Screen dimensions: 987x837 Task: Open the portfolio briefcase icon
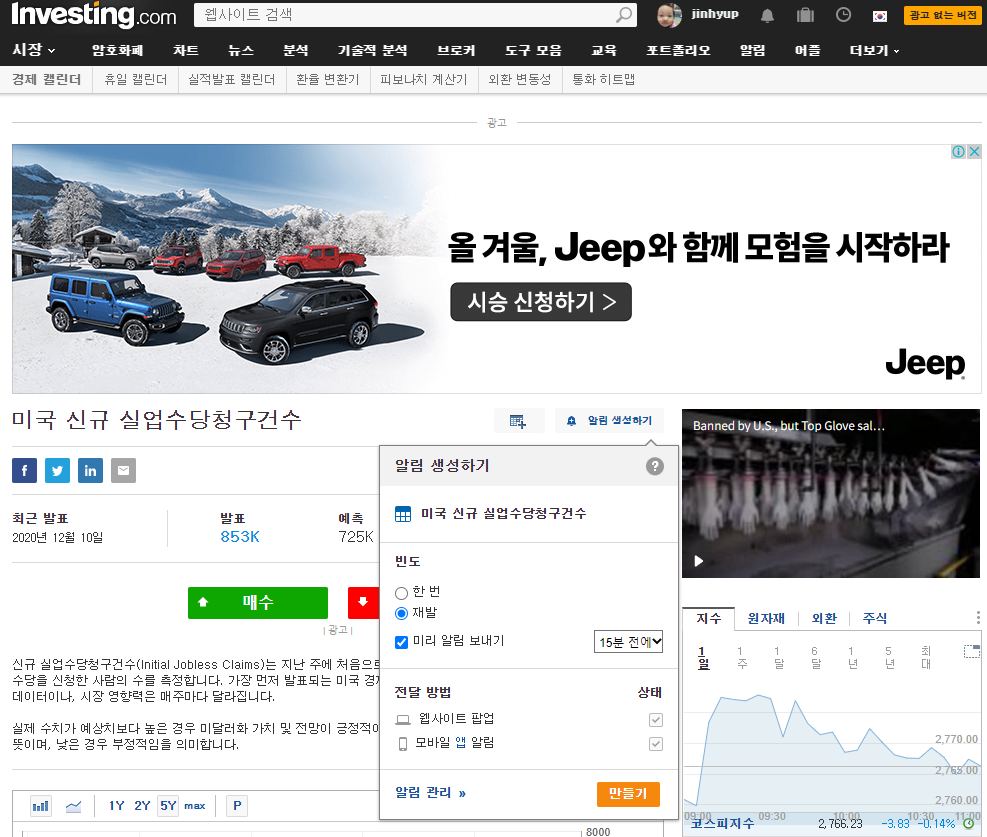[x=805, y=15]
